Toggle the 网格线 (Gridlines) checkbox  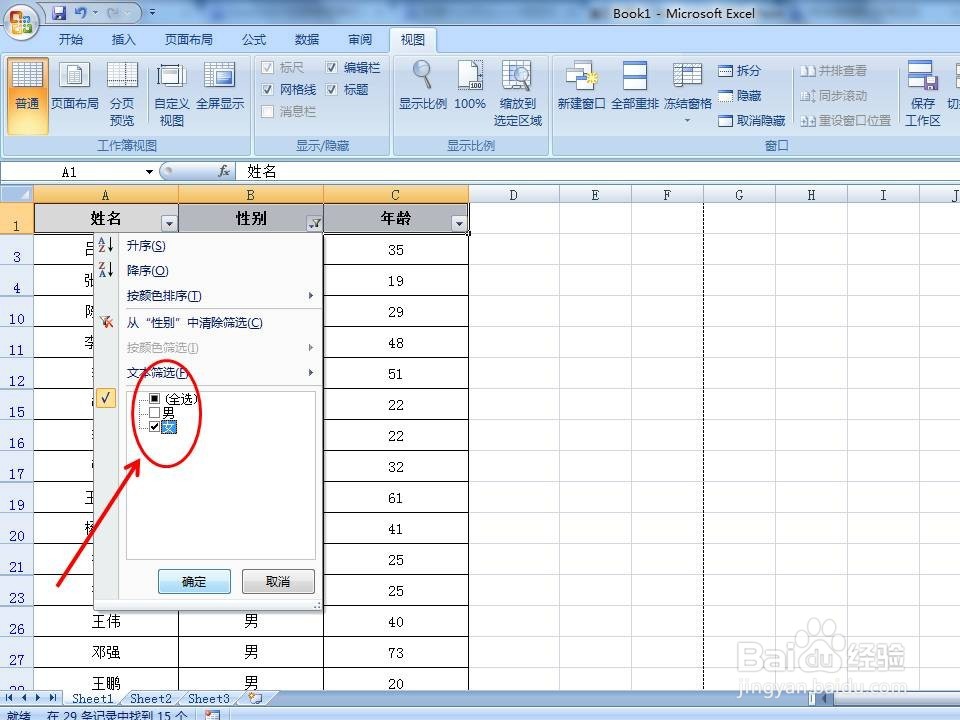tap(268, 89)
